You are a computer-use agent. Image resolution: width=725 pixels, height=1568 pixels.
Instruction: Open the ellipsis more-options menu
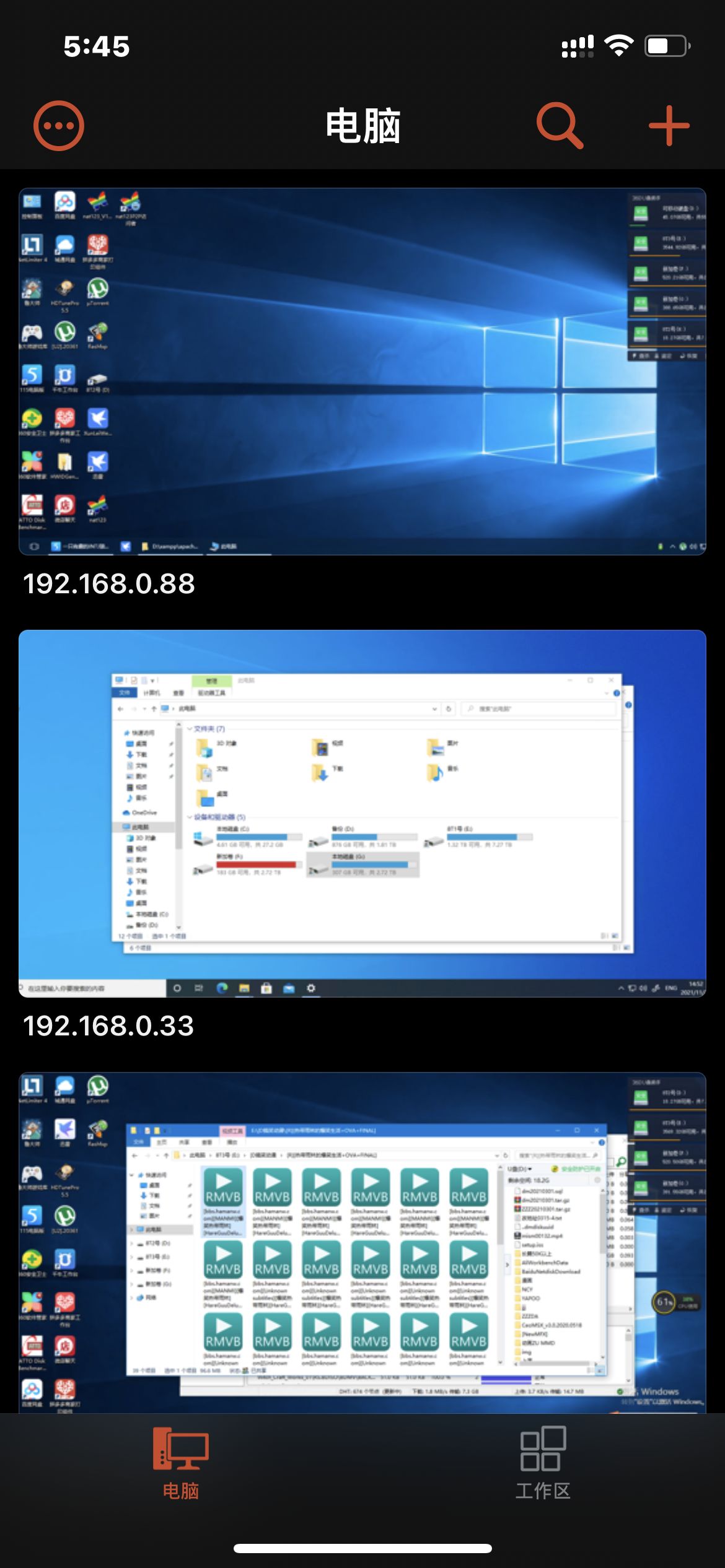(x=59, y=126)
